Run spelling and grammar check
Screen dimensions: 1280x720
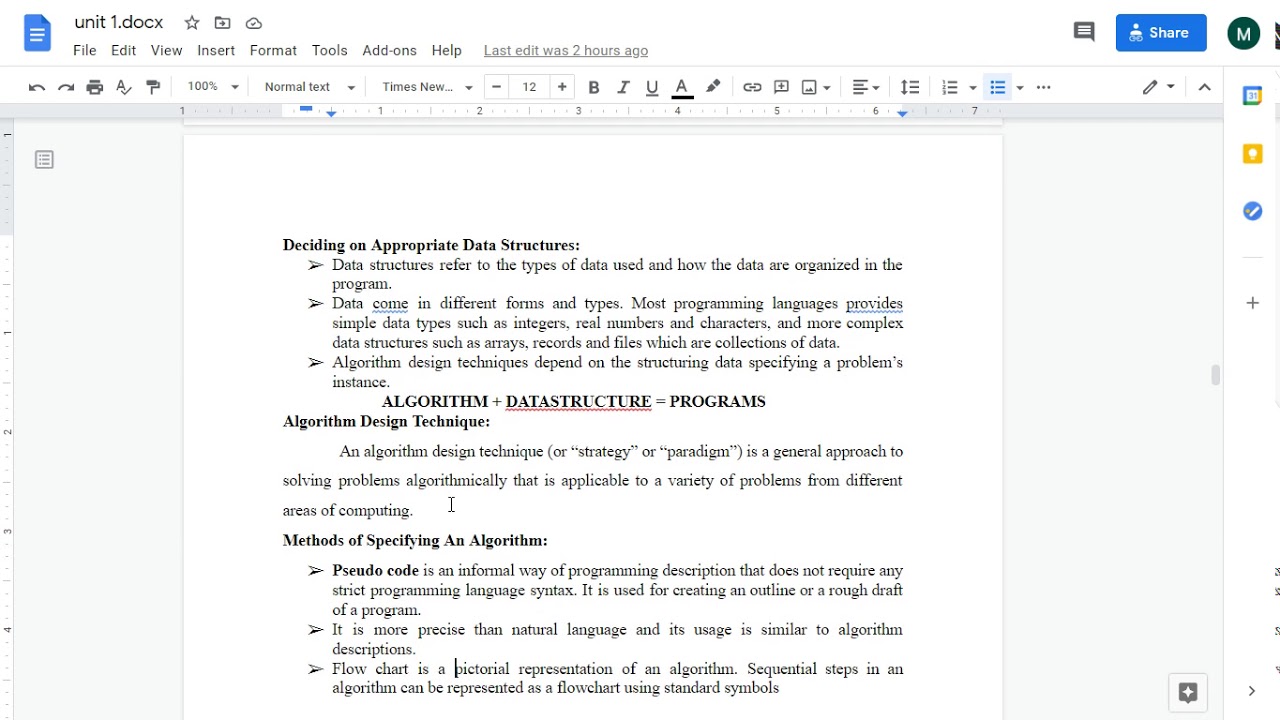pos(124,87)
